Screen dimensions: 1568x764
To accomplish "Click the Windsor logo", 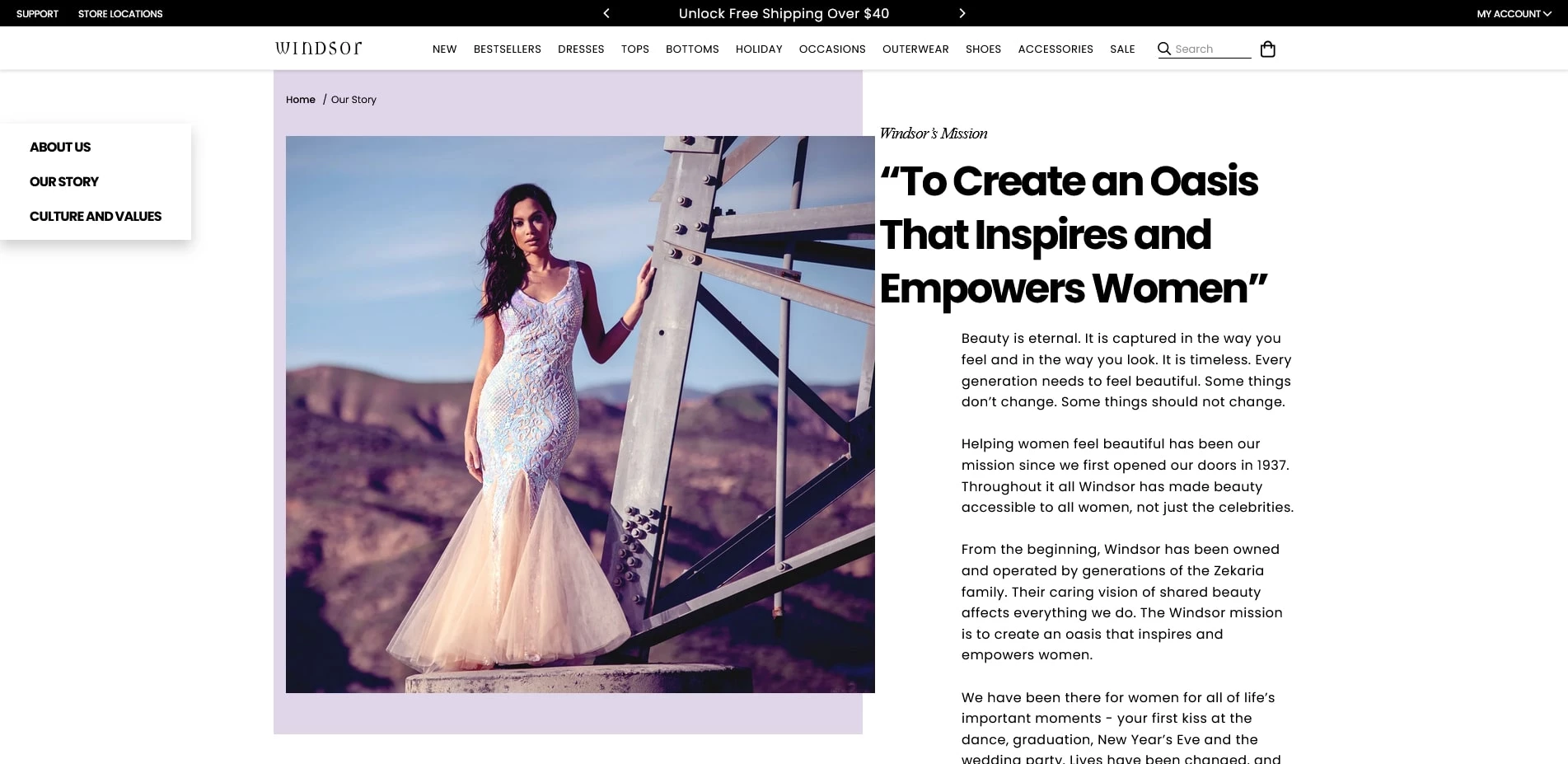I will pos(319,48).
